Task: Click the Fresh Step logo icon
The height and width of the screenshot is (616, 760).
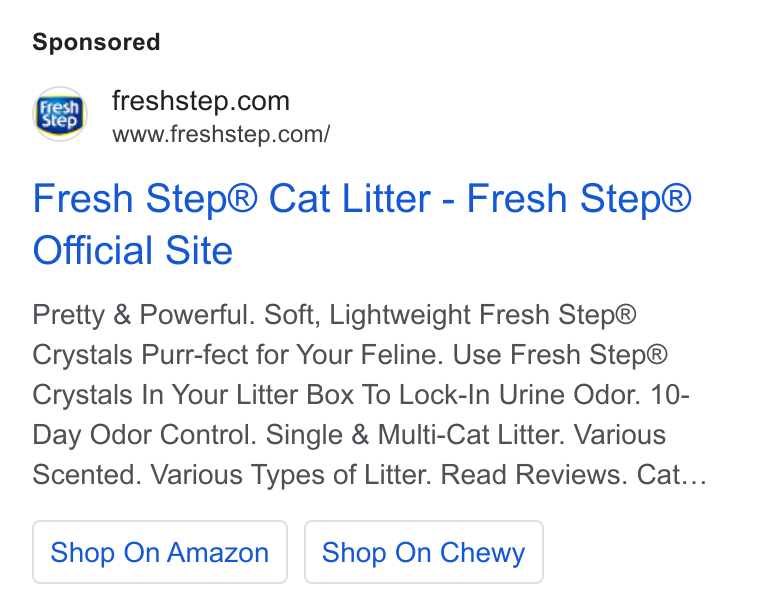Action: point(60,114)
